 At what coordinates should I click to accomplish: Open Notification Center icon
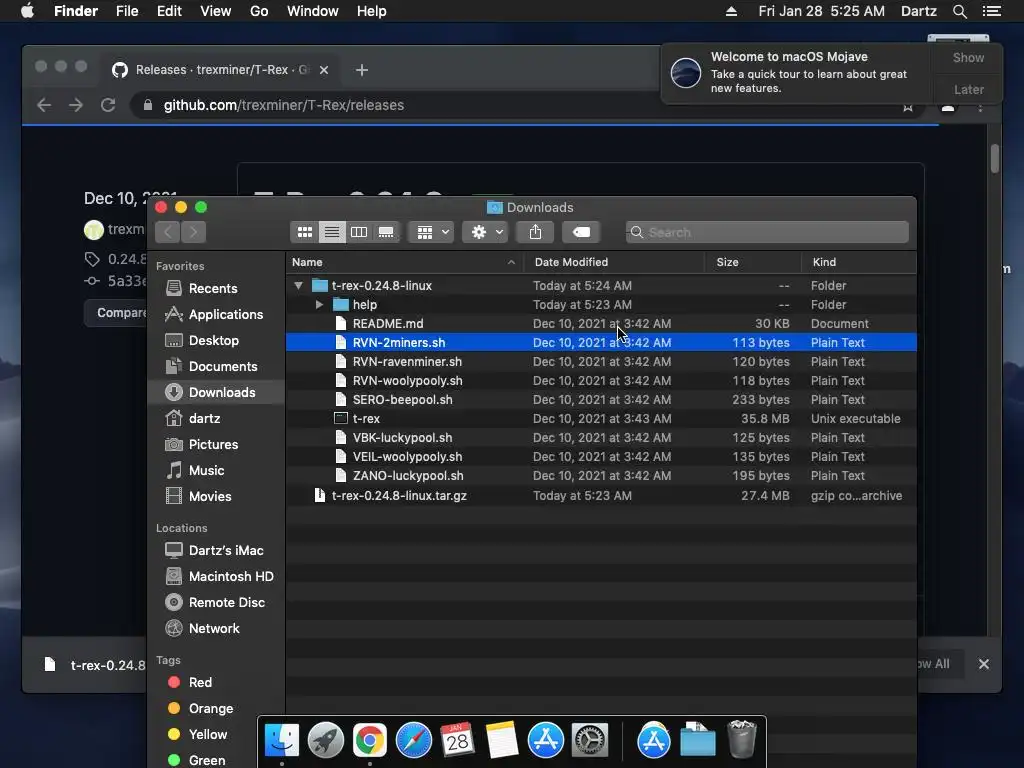pos(991,11)
